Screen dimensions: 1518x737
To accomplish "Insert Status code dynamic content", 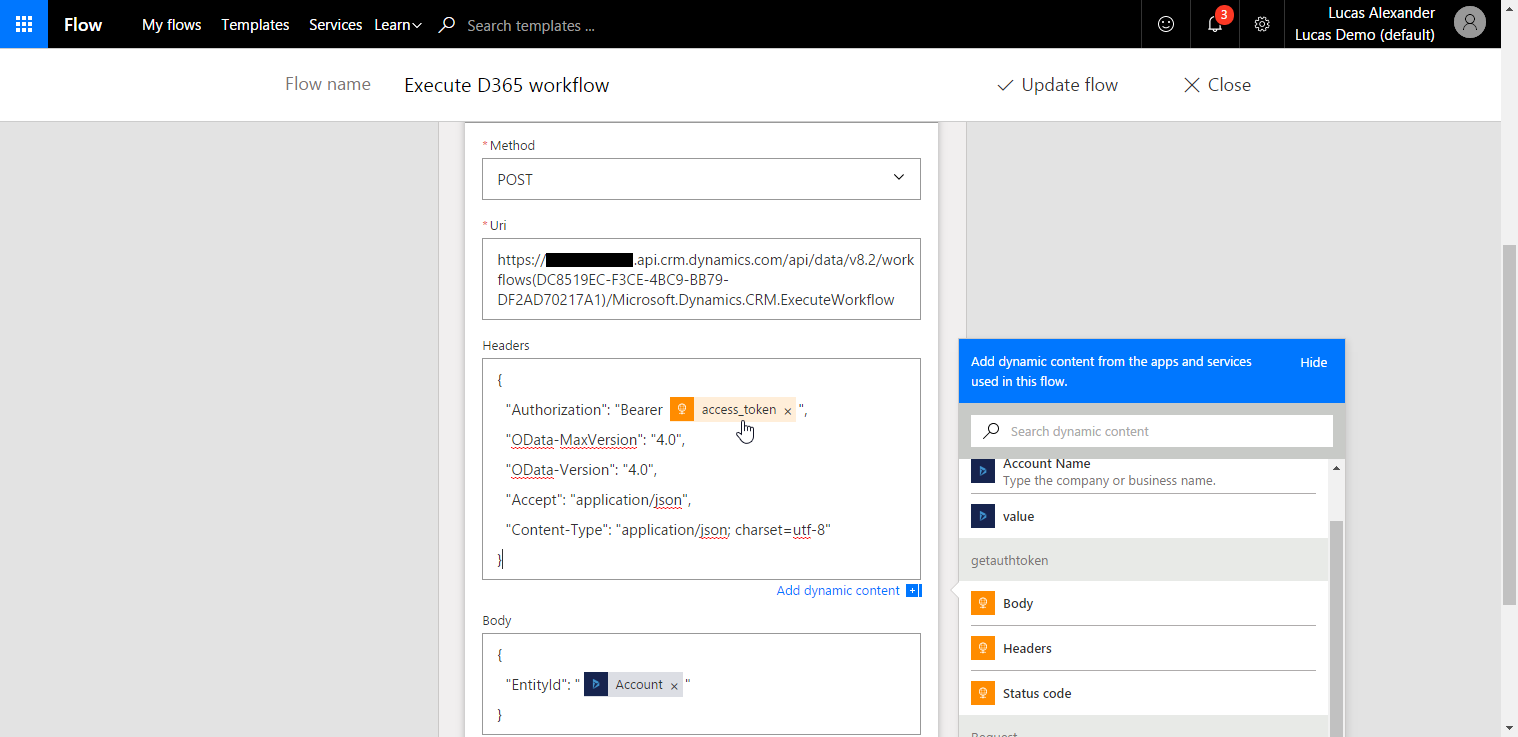I will point(1143,693).
